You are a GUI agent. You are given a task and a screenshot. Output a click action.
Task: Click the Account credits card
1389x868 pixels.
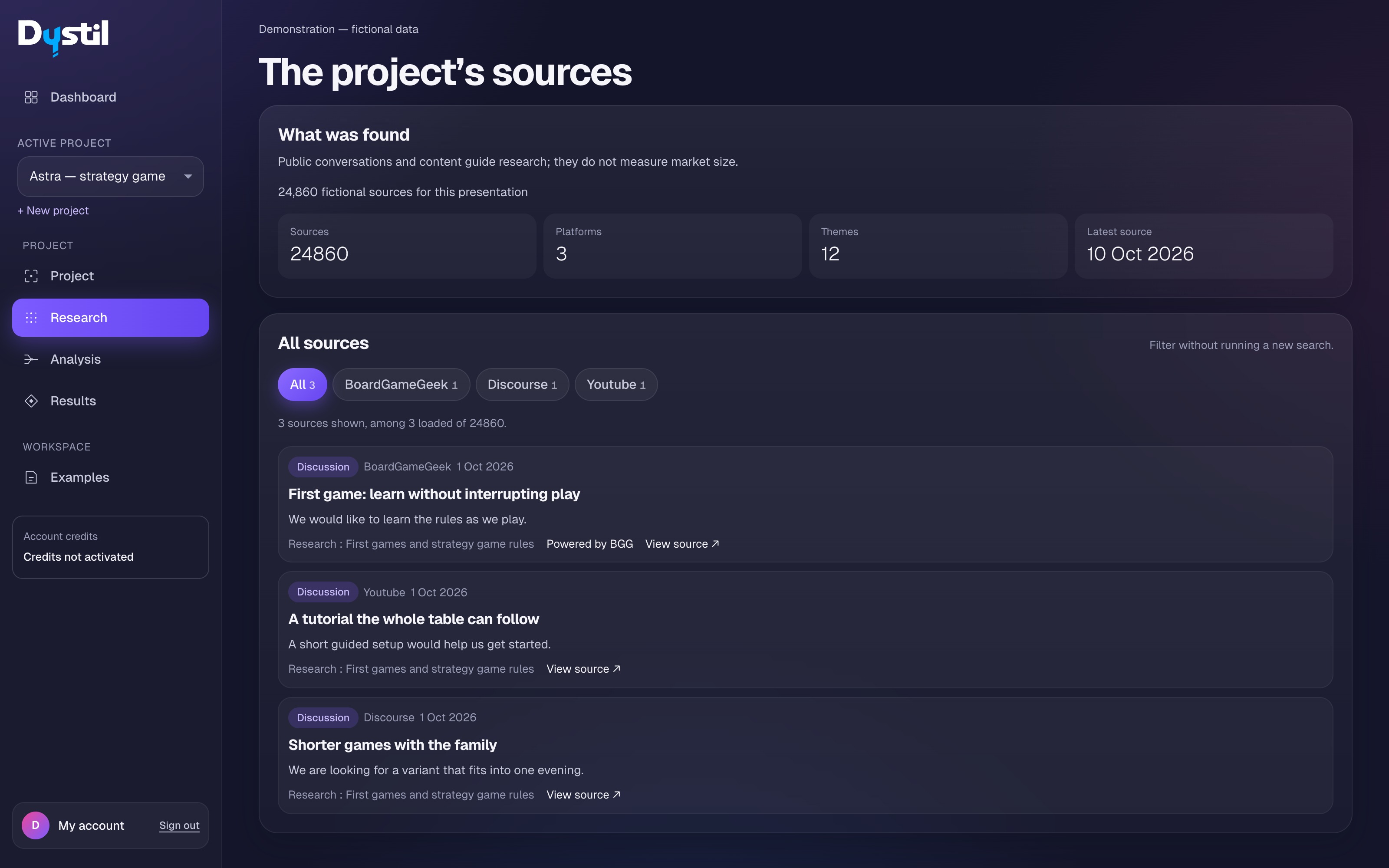110,547
